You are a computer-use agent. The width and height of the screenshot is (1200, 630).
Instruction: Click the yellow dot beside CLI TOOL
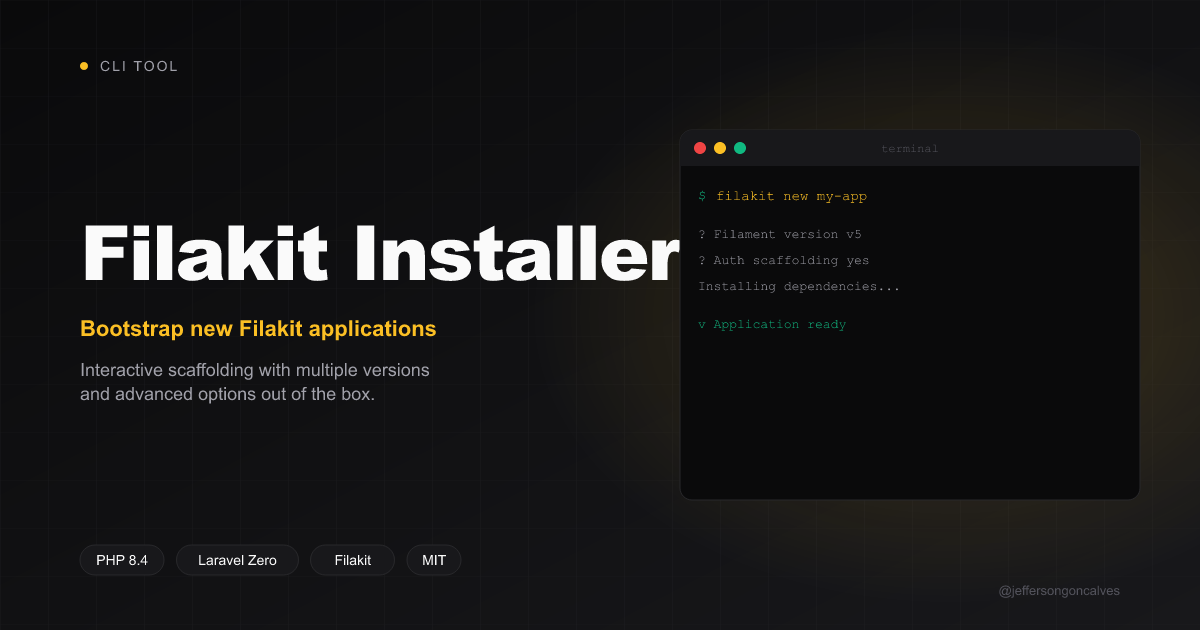pyautogui.click(x=84, y=66)
